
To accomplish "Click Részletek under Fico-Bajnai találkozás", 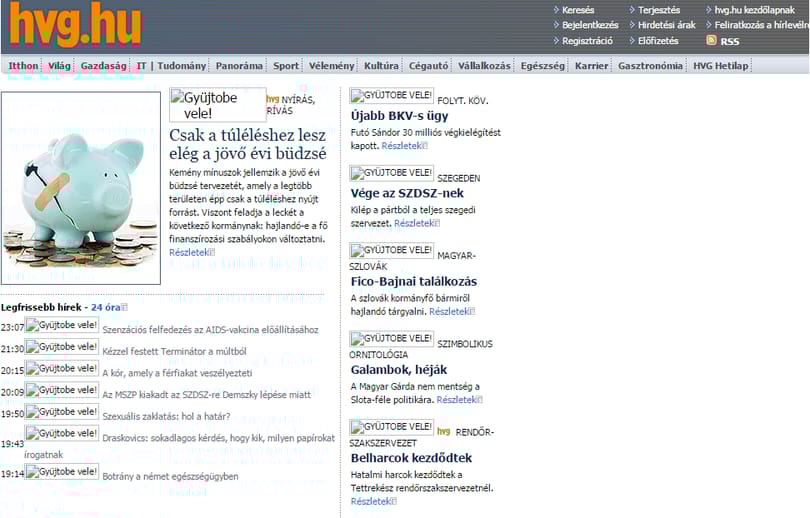I will 449,311.
